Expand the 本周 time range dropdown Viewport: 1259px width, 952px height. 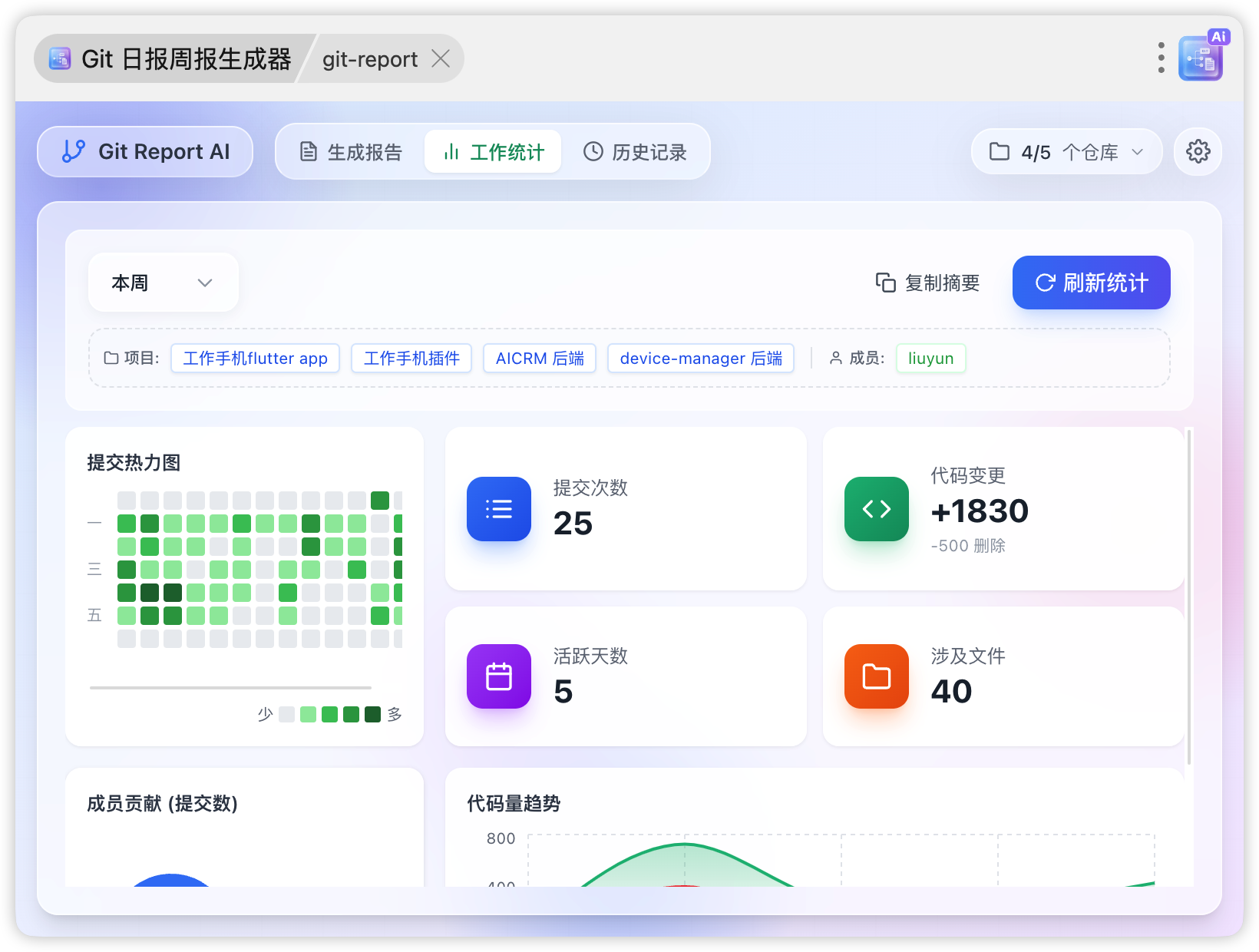(163, 283)
